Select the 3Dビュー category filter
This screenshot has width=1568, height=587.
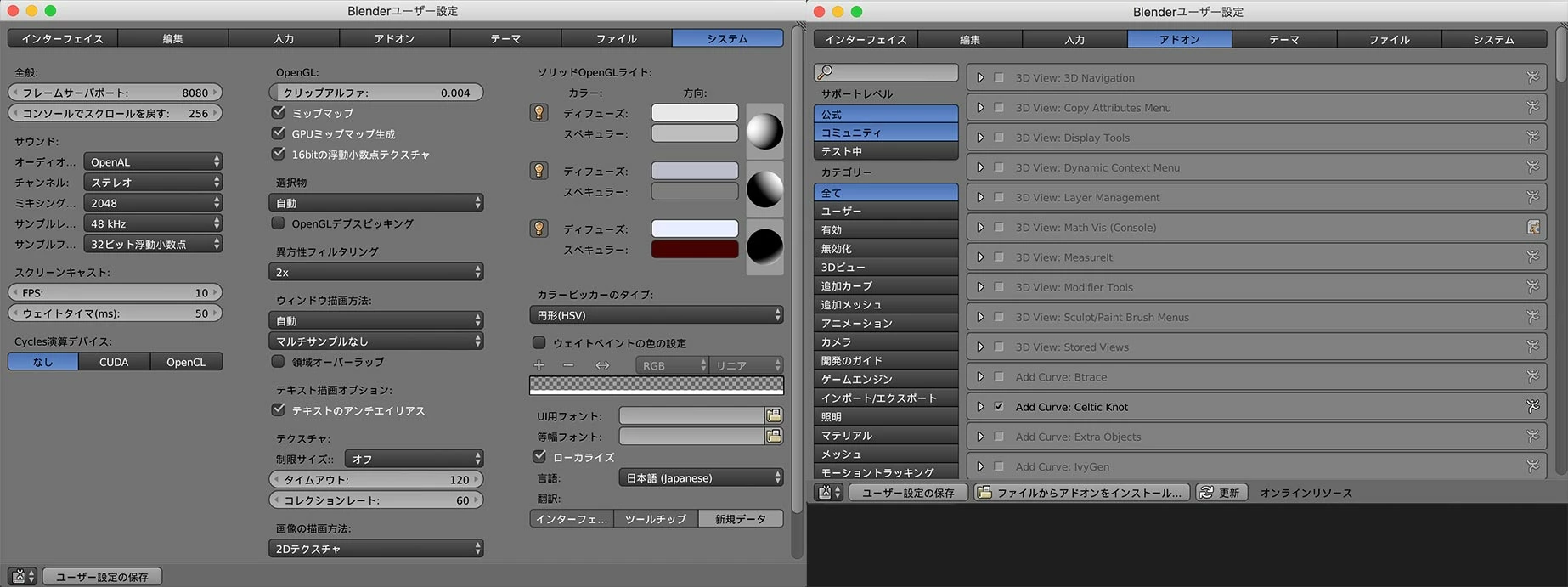pos(886,267)
